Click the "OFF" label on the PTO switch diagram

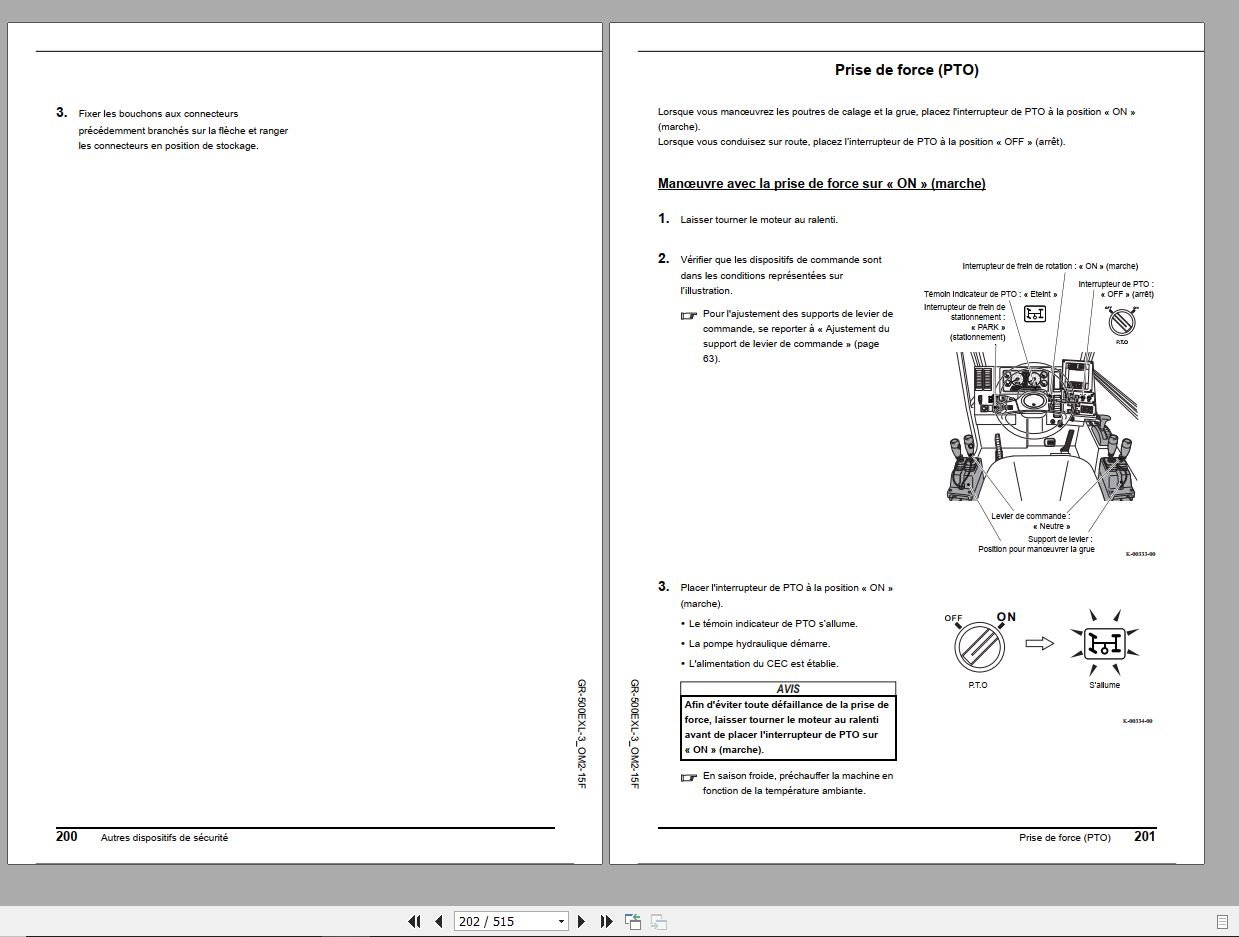pos(954,618)
